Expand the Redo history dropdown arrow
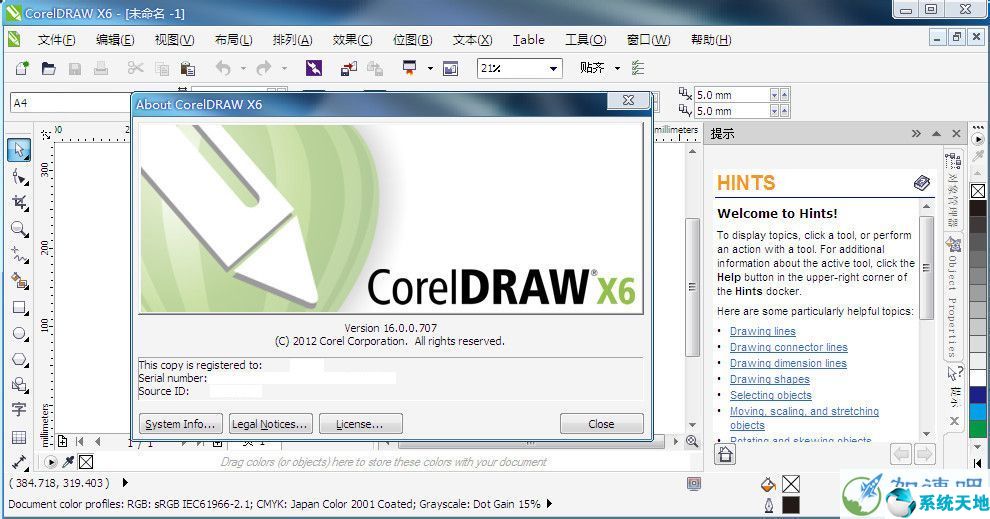This screenshot has height=519, width=990. 284,68
